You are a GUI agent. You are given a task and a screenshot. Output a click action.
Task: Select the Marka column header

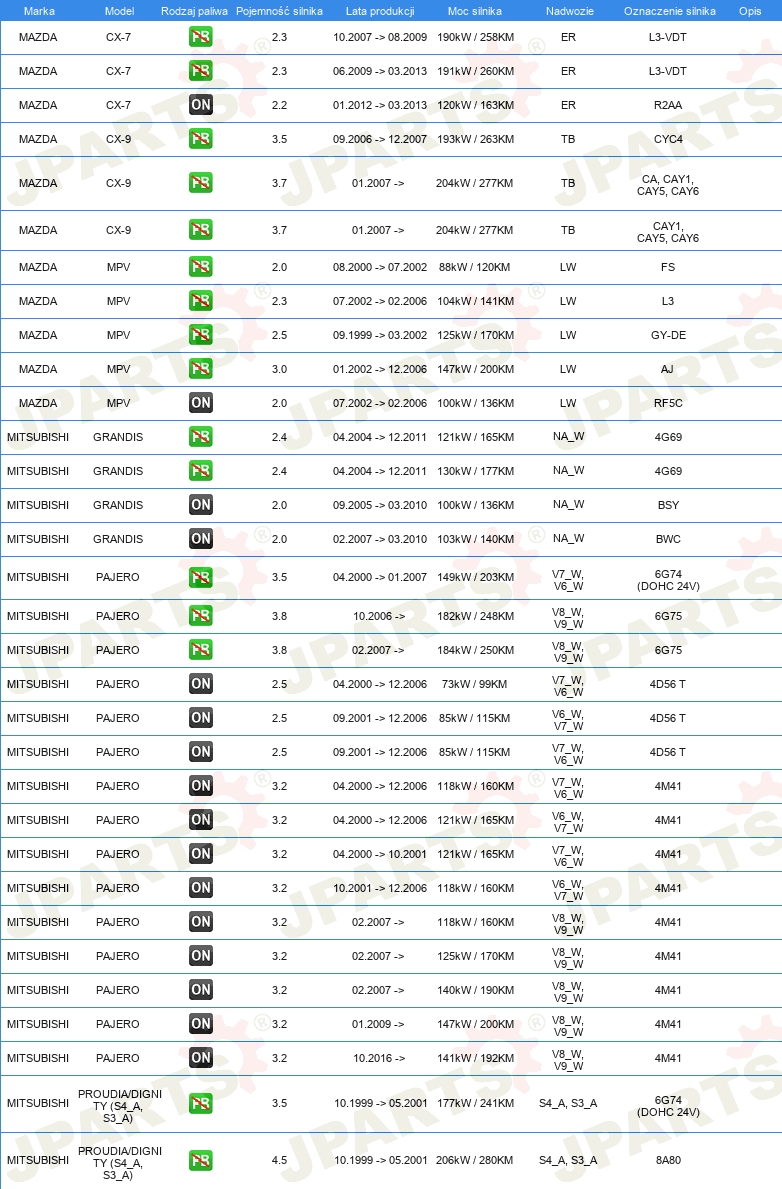pos(39,11)
